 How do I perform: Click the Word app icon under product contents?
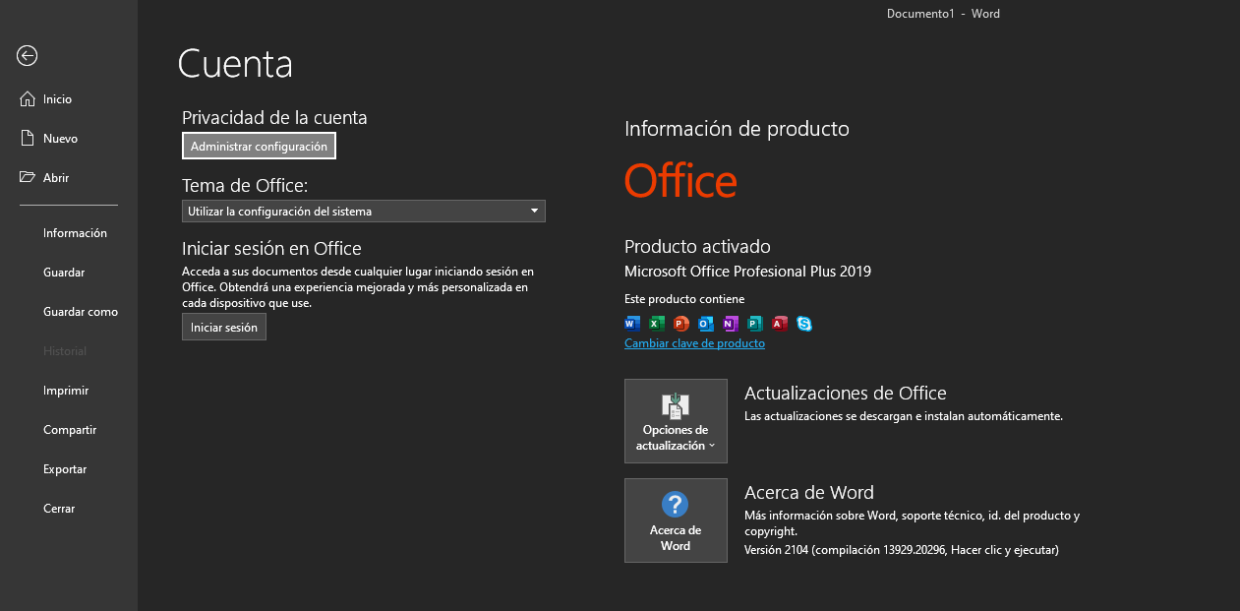click(x=632, y=323)
